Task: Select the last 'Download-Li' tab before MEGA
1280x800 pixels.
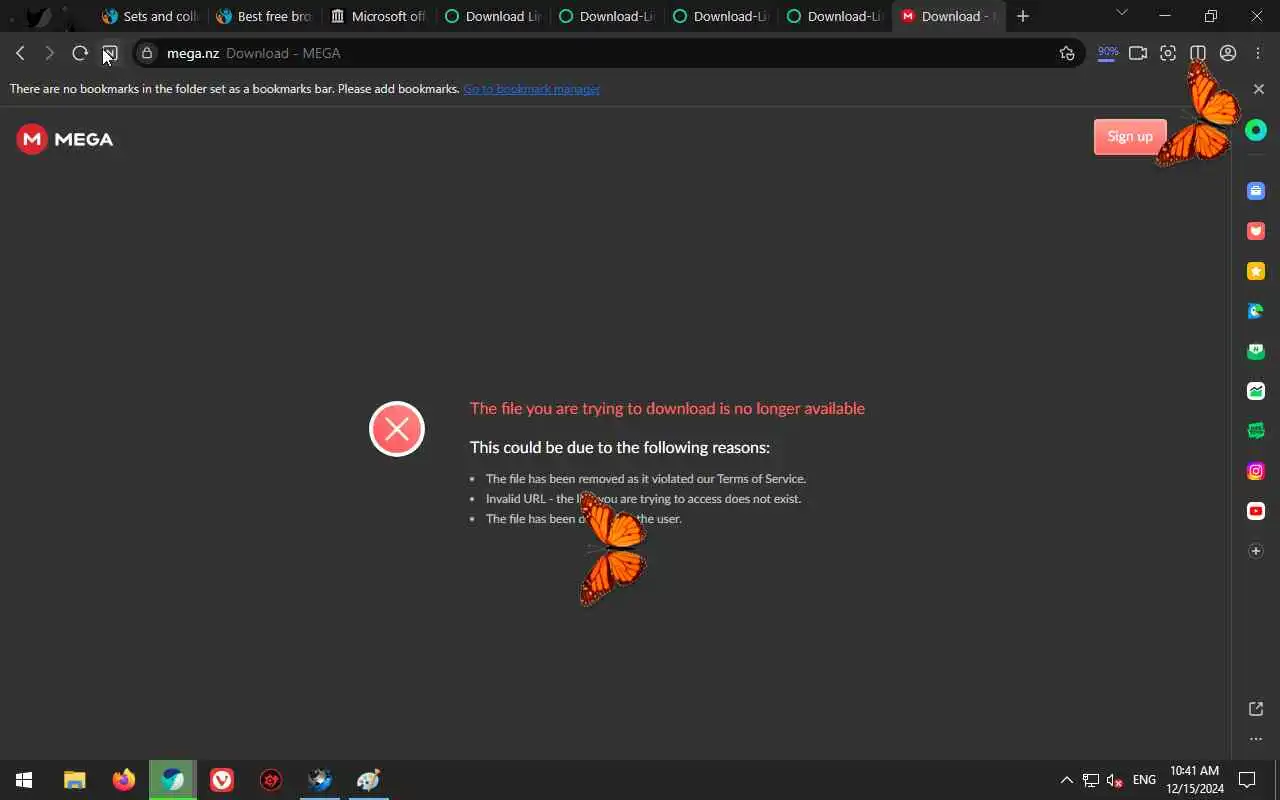Action: click(x=834, y=16)
